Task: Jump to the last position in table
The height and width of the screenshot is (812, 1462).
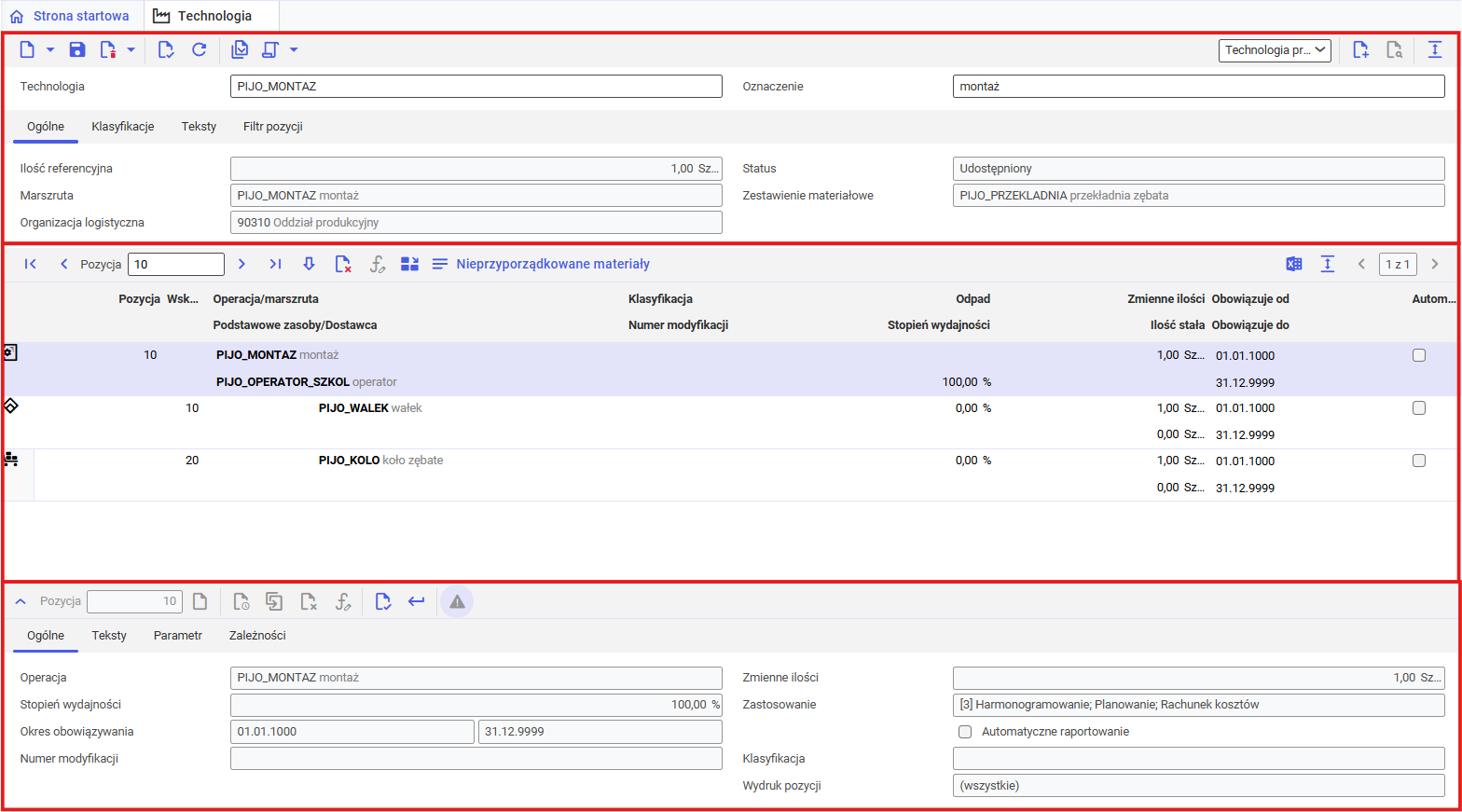Action: pos(275,265)
